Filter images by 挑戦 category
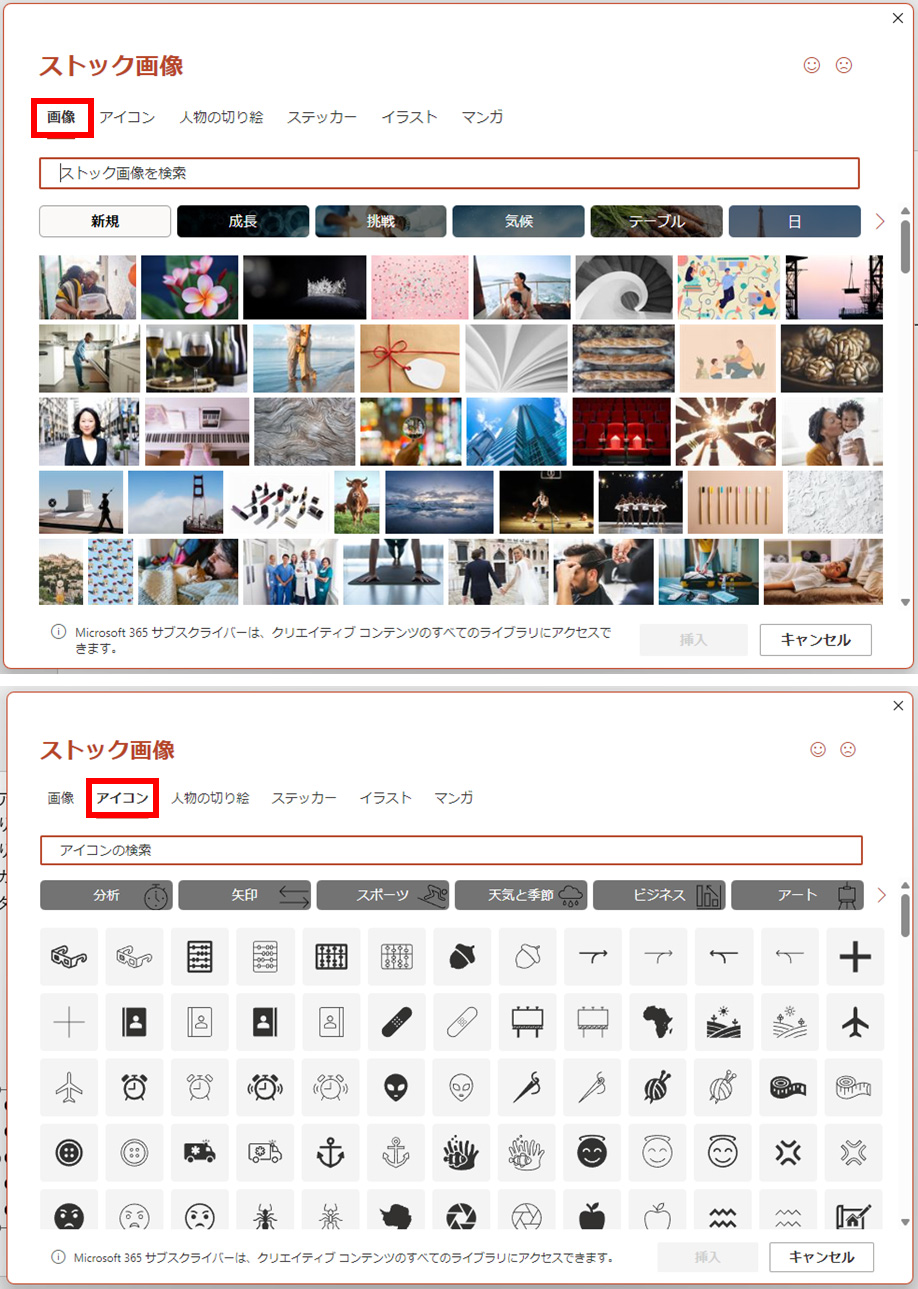The height and width of the screenshot is (1289, 918). (381, 221)
